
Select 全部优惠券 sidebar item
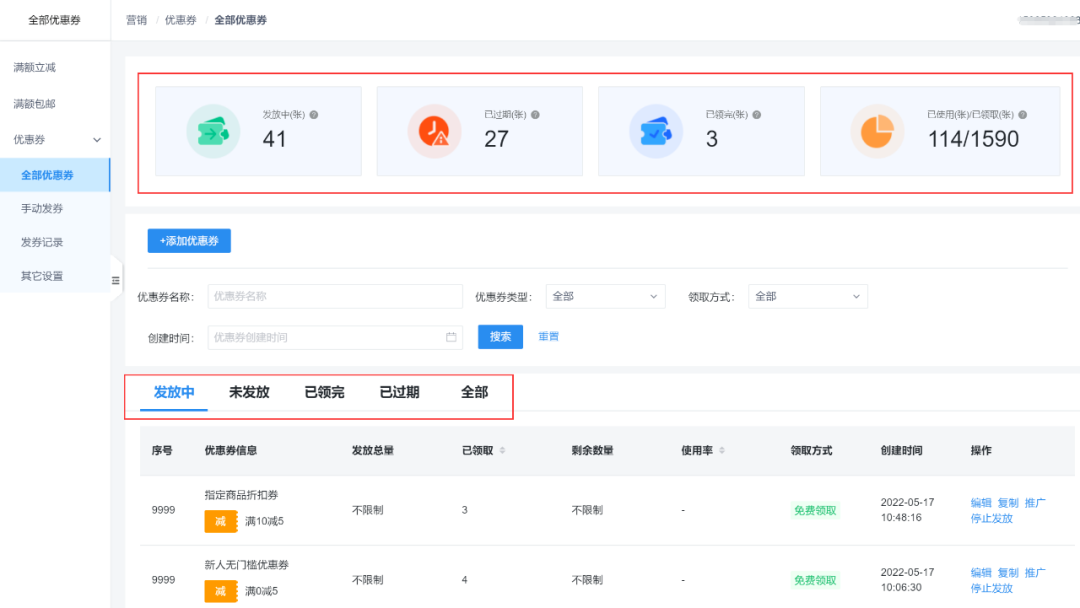[x=55, y=175]
